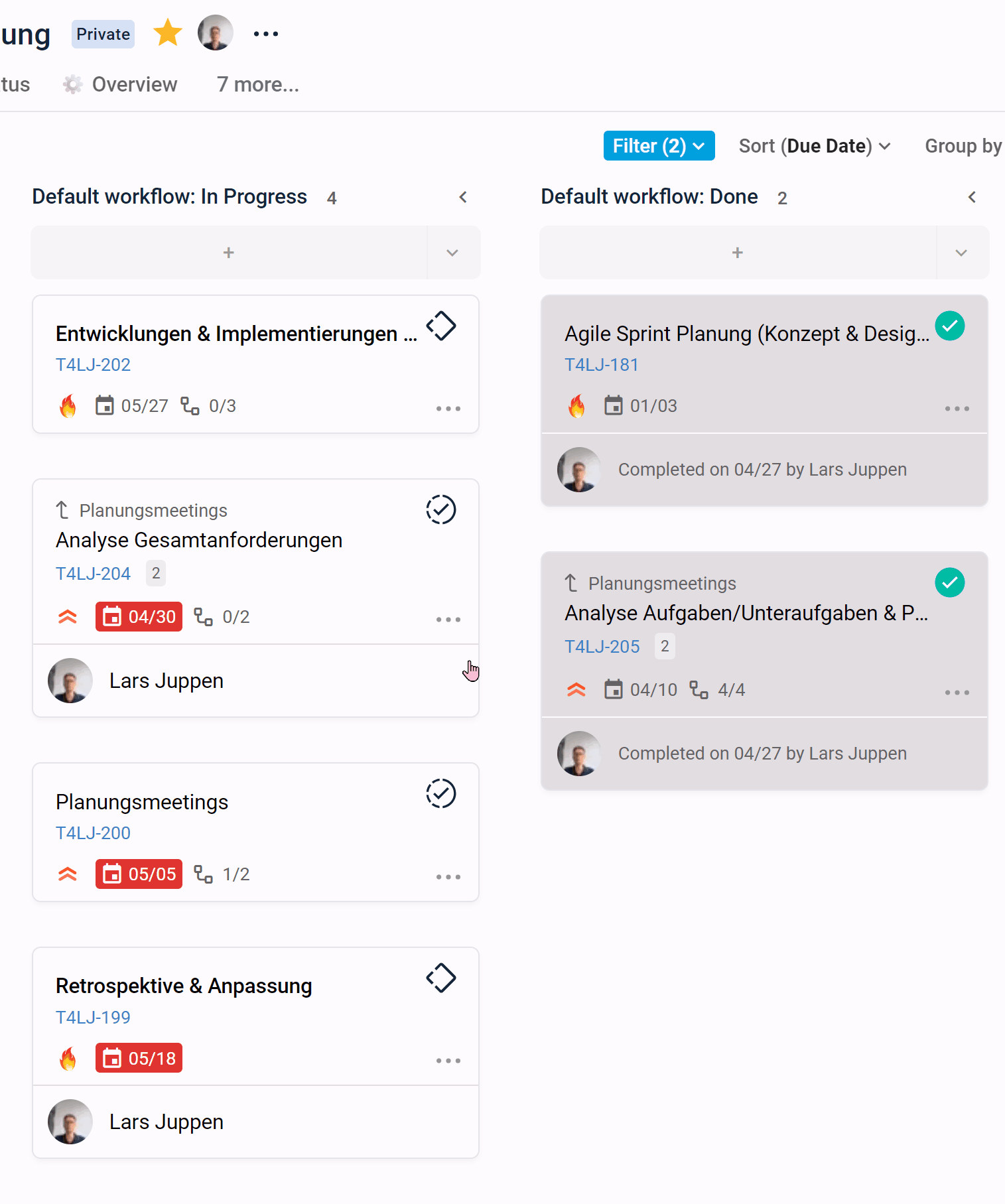Open the three-dot project options menu

[x=266, y=34]
